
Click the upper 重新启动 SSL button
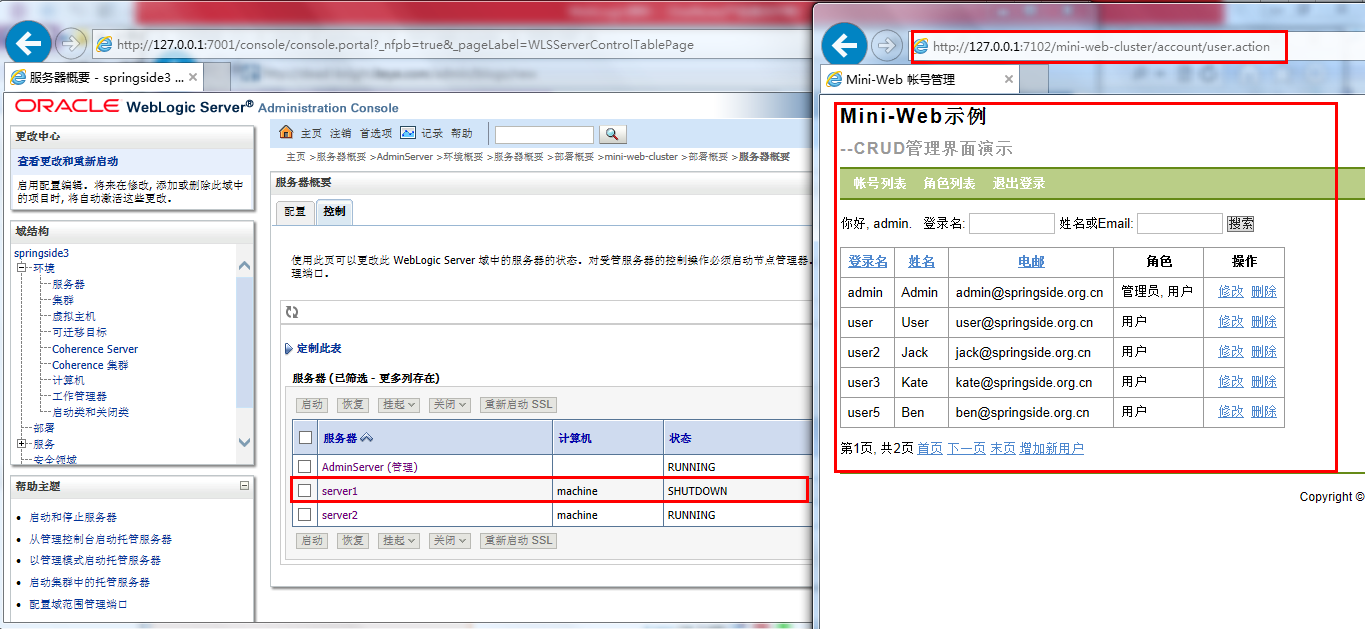(x=518, y=405)
